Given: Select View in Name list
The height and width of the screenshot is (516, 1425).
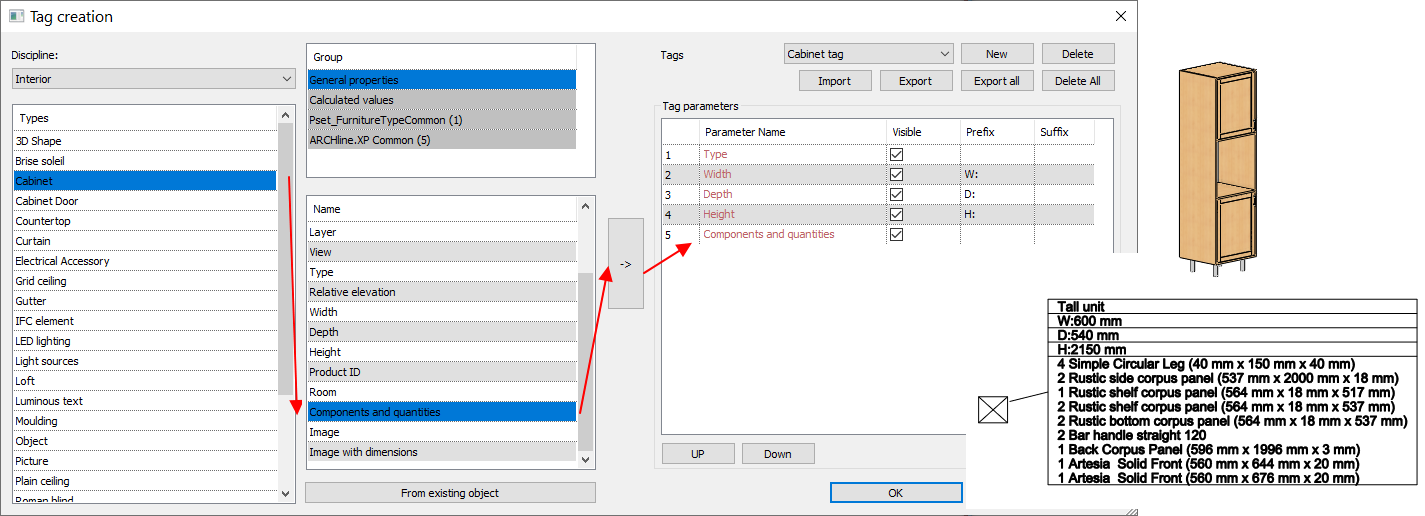Looking at the screenshot, I should (x=442, y=252).
